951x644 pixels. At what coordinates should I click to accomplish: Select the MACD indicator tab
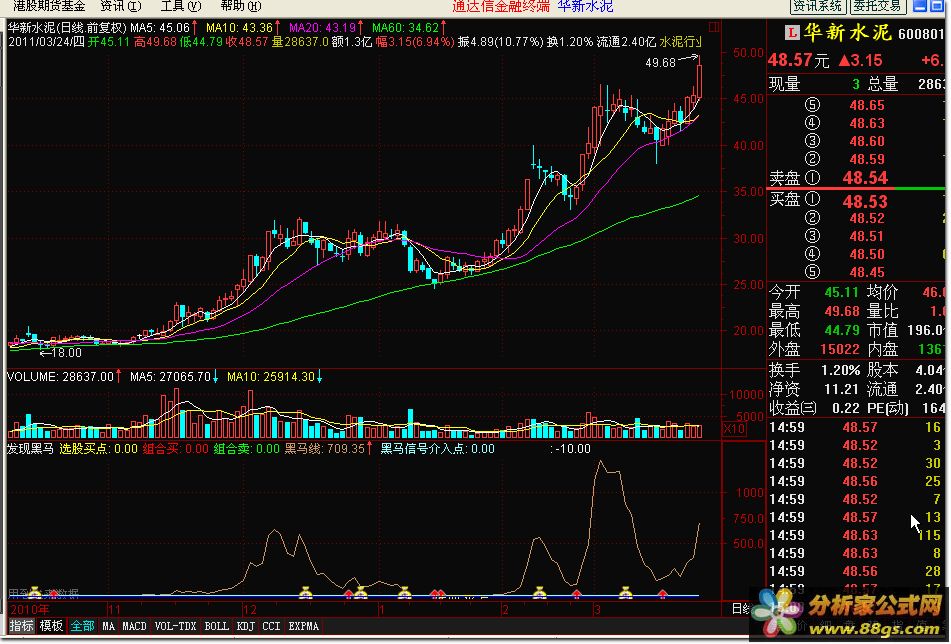pyautogui.click(x=134, y=626)
